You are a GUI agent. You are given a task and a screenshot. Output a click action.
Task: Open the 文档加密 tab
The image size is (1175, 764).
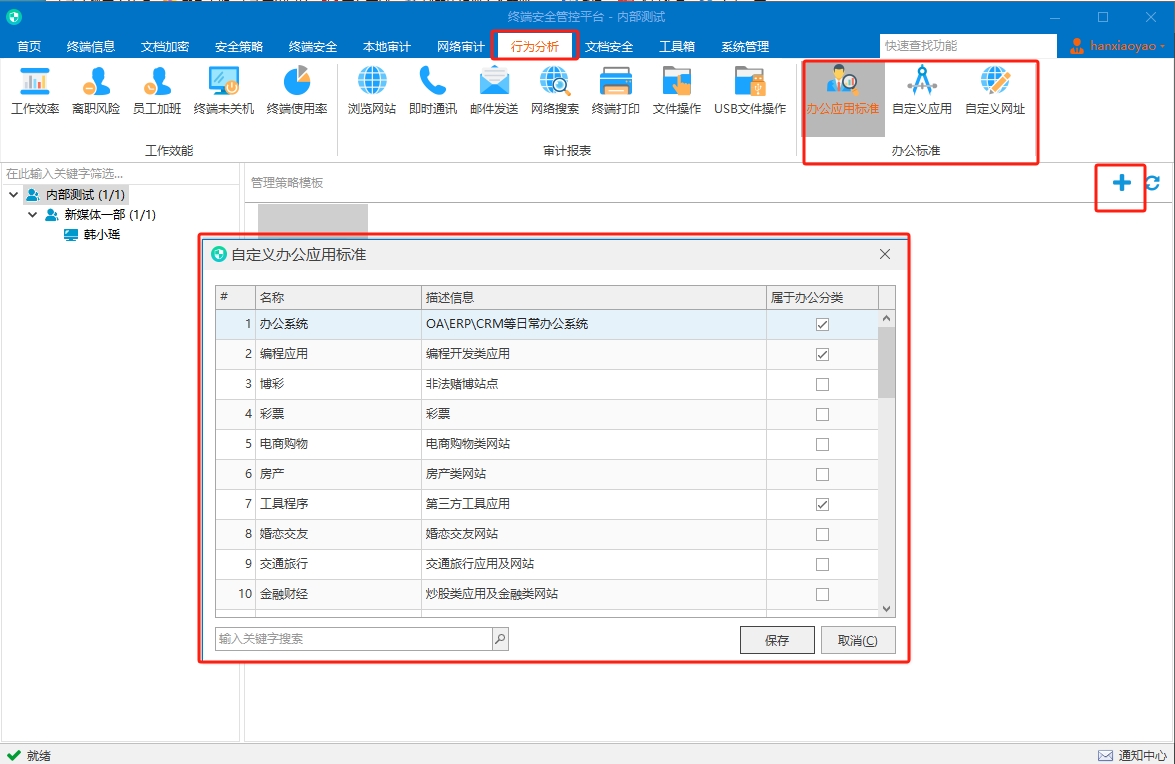165,46
